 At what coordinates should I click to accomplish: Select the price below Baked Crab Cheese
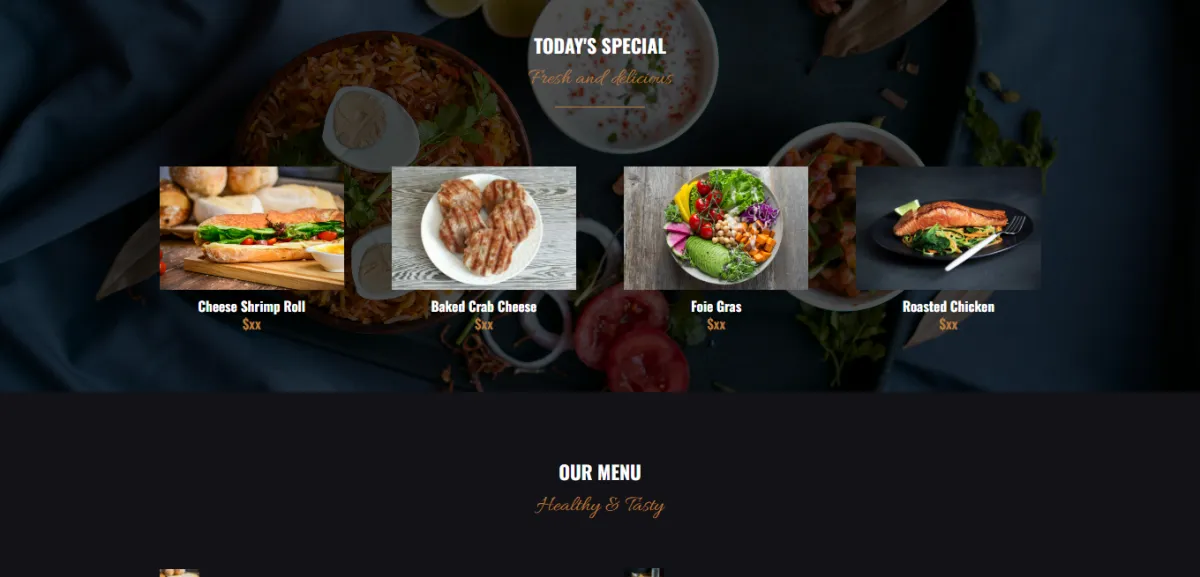(484, 324)
